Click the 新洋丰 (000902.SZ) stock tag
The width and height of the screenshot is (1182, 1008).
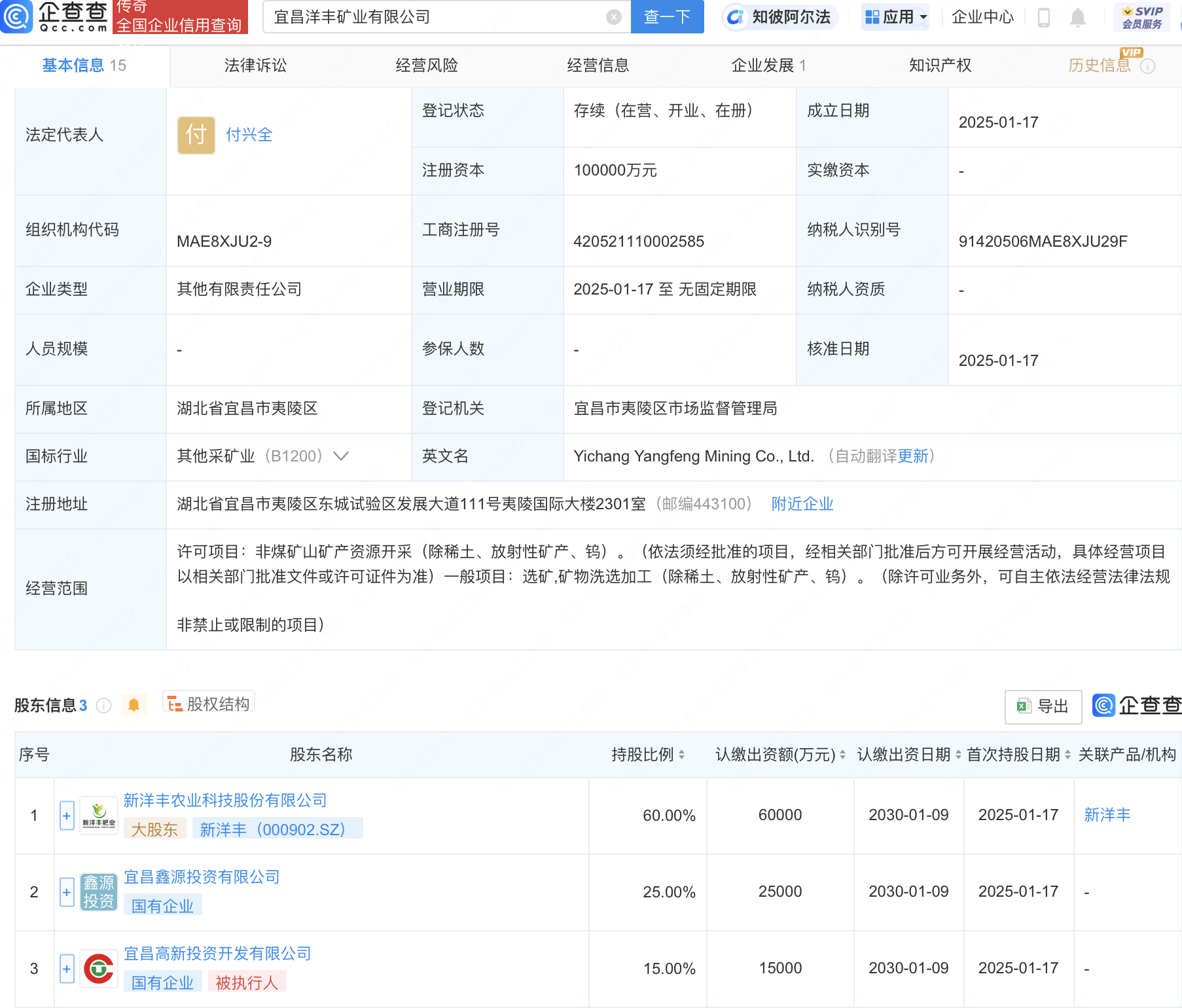coord(278,830)
